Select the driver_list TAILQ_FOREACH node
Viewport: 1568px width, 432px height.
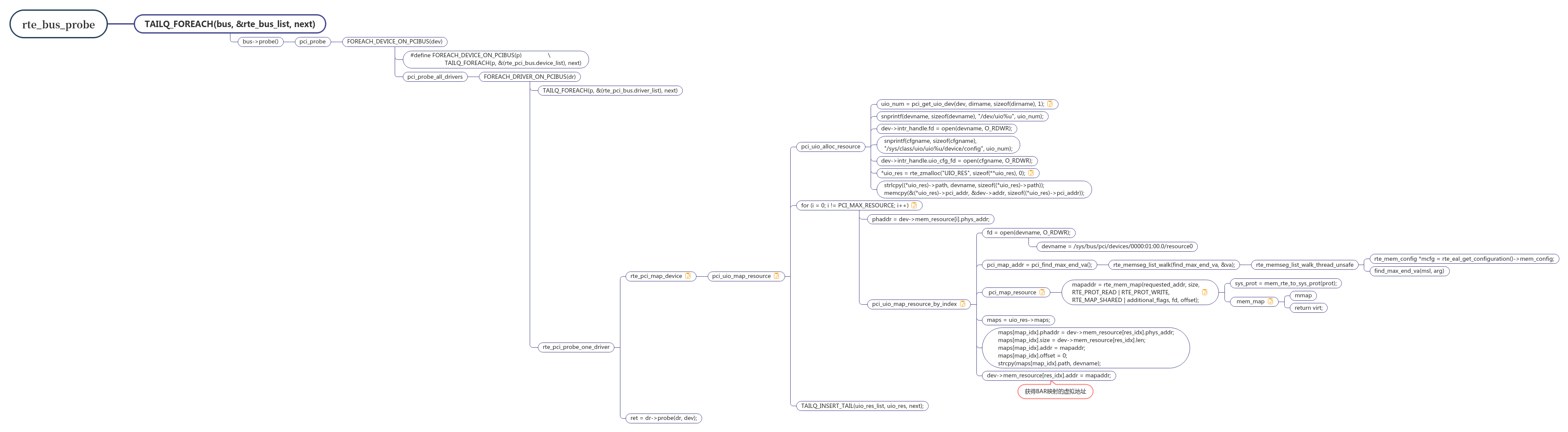pos(610,91)
